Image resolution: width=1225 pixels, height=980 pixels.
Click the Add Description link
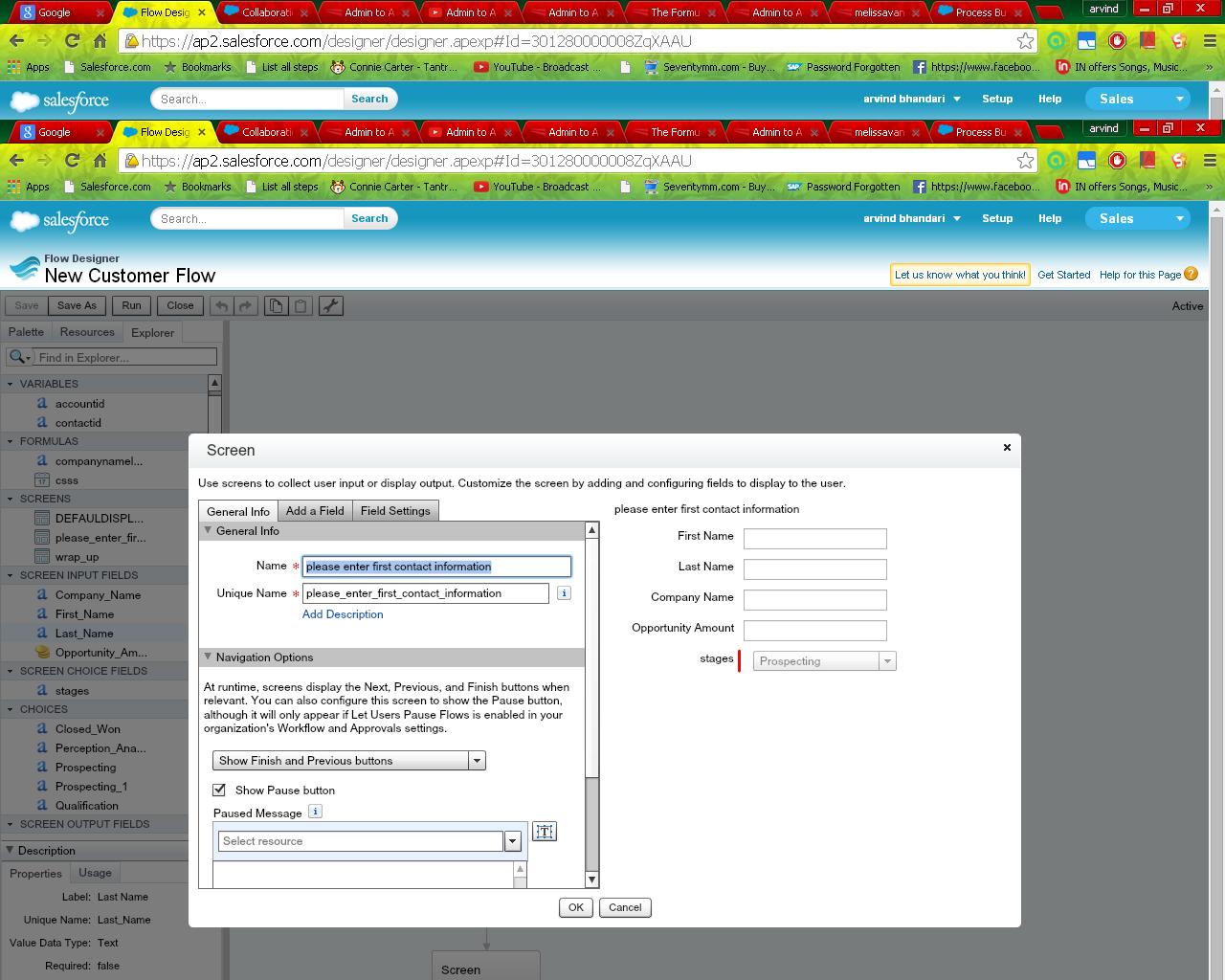(343, 614)
